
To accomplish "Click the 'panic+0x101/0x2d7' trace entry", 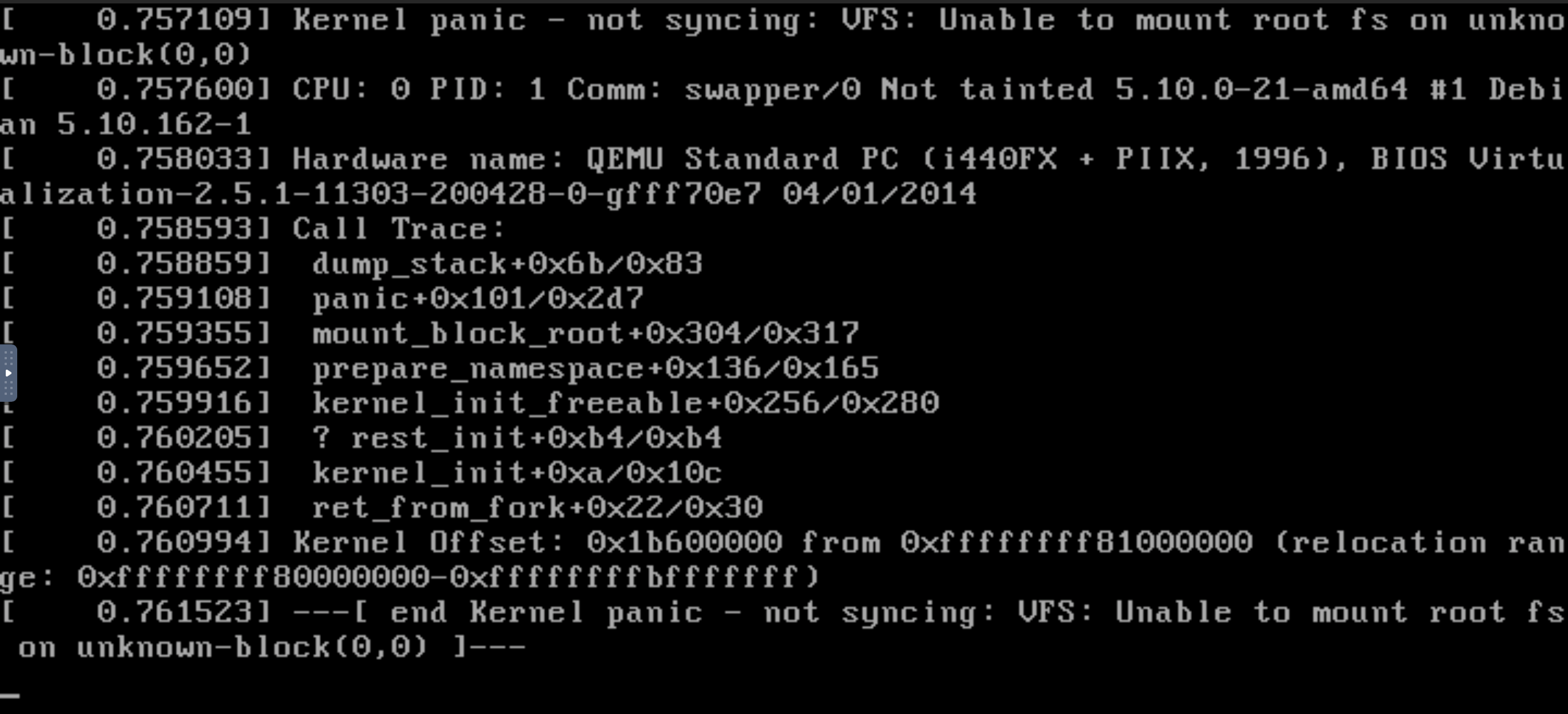I will [478, 299].
